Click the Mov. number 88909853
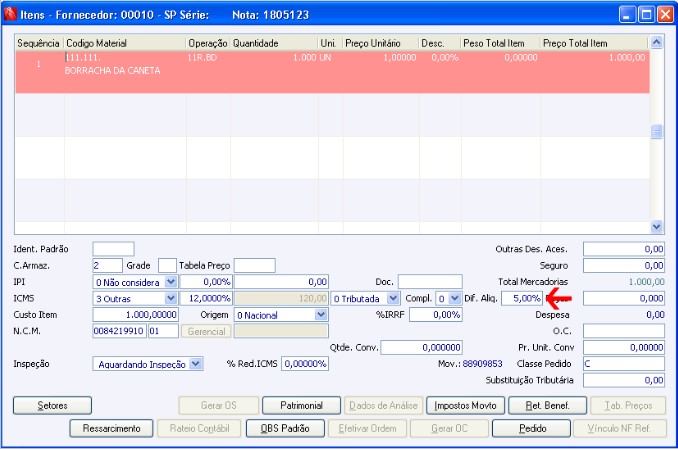 [x=483, y=364]
